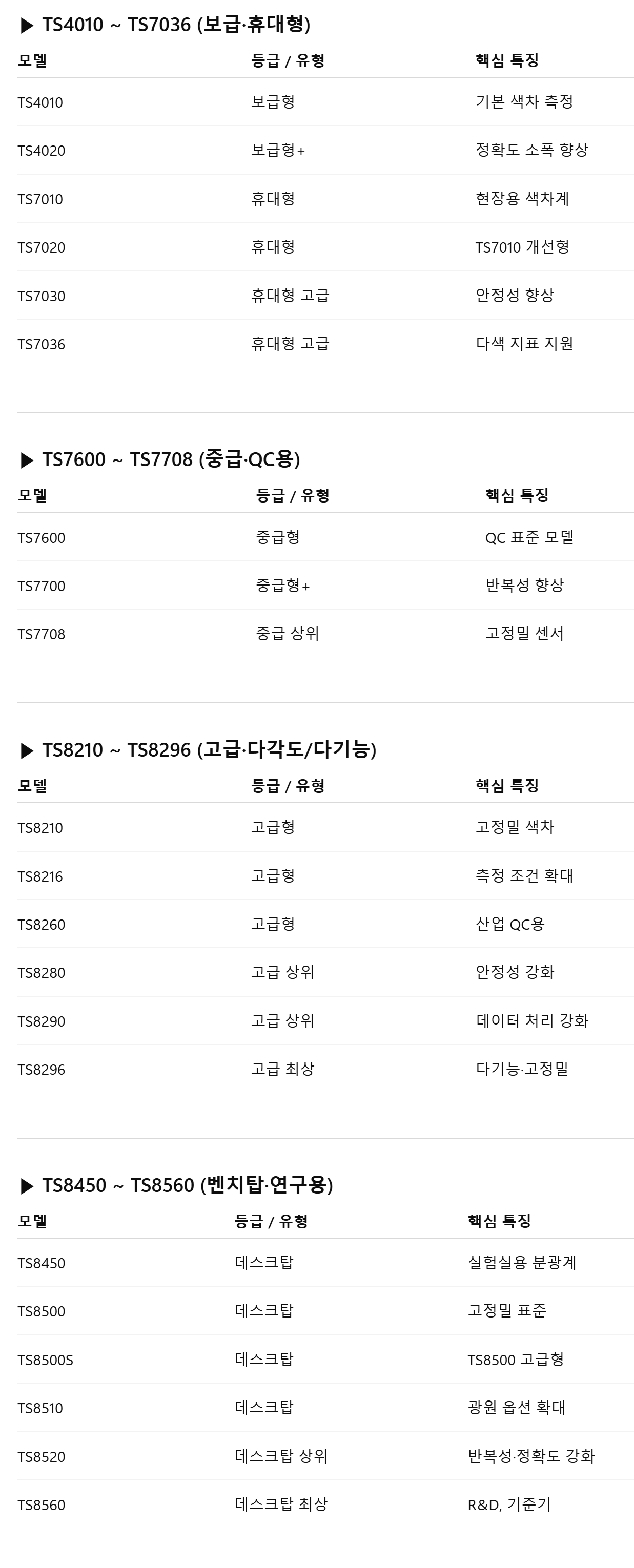Image resolution: width=634 pixels, height=1568 pixels.
Task: Select the '고급 최상' grade cell
Action: 282,1069
